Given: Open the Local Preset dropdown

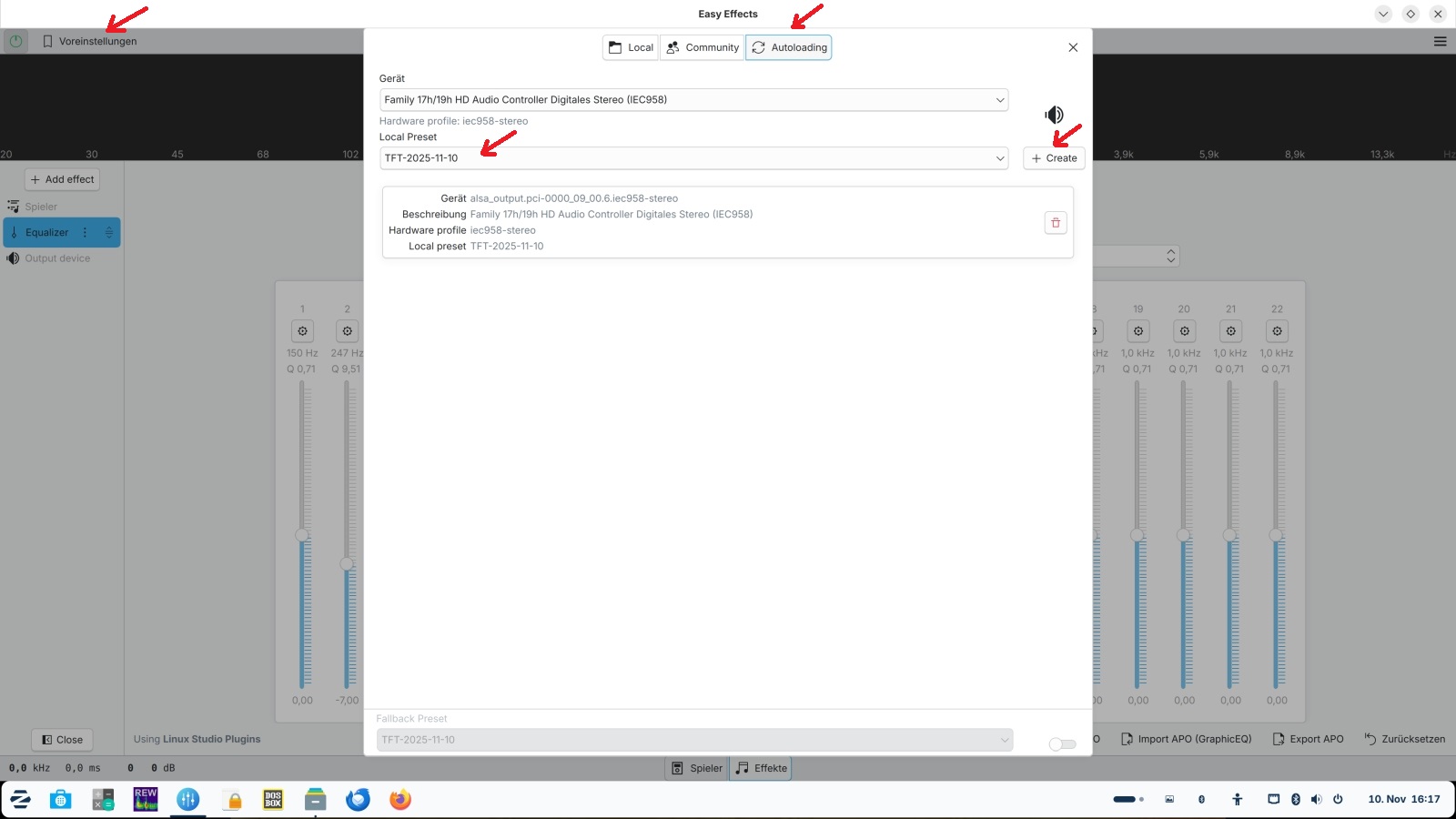Looking at the screenshot, I should click(x=693, y=158).
